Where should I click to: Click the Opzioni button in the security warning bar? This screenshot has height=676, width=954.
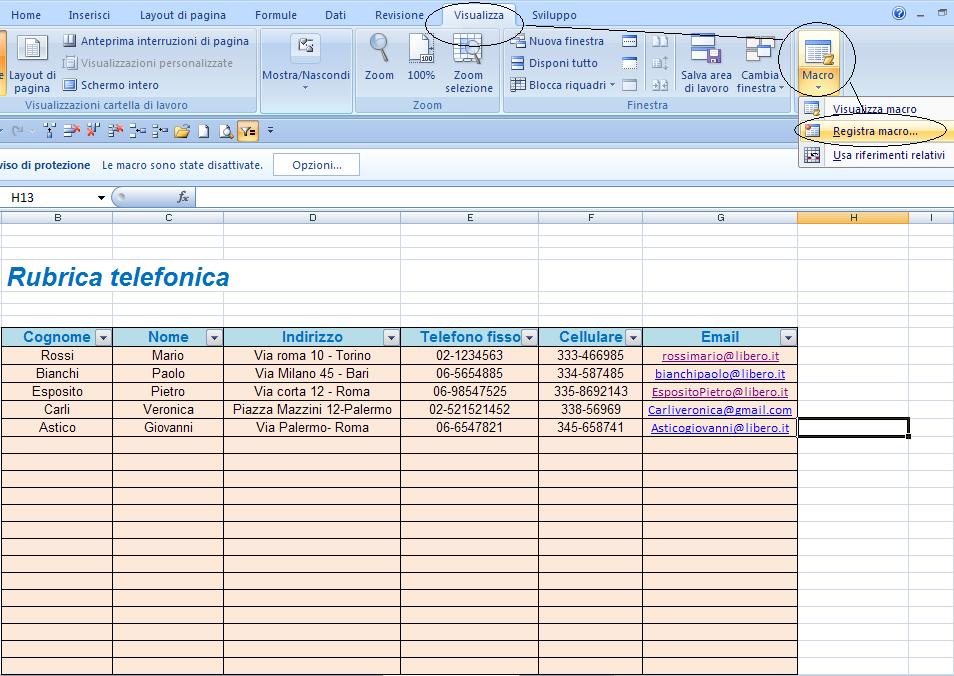(x=316, y=165)
